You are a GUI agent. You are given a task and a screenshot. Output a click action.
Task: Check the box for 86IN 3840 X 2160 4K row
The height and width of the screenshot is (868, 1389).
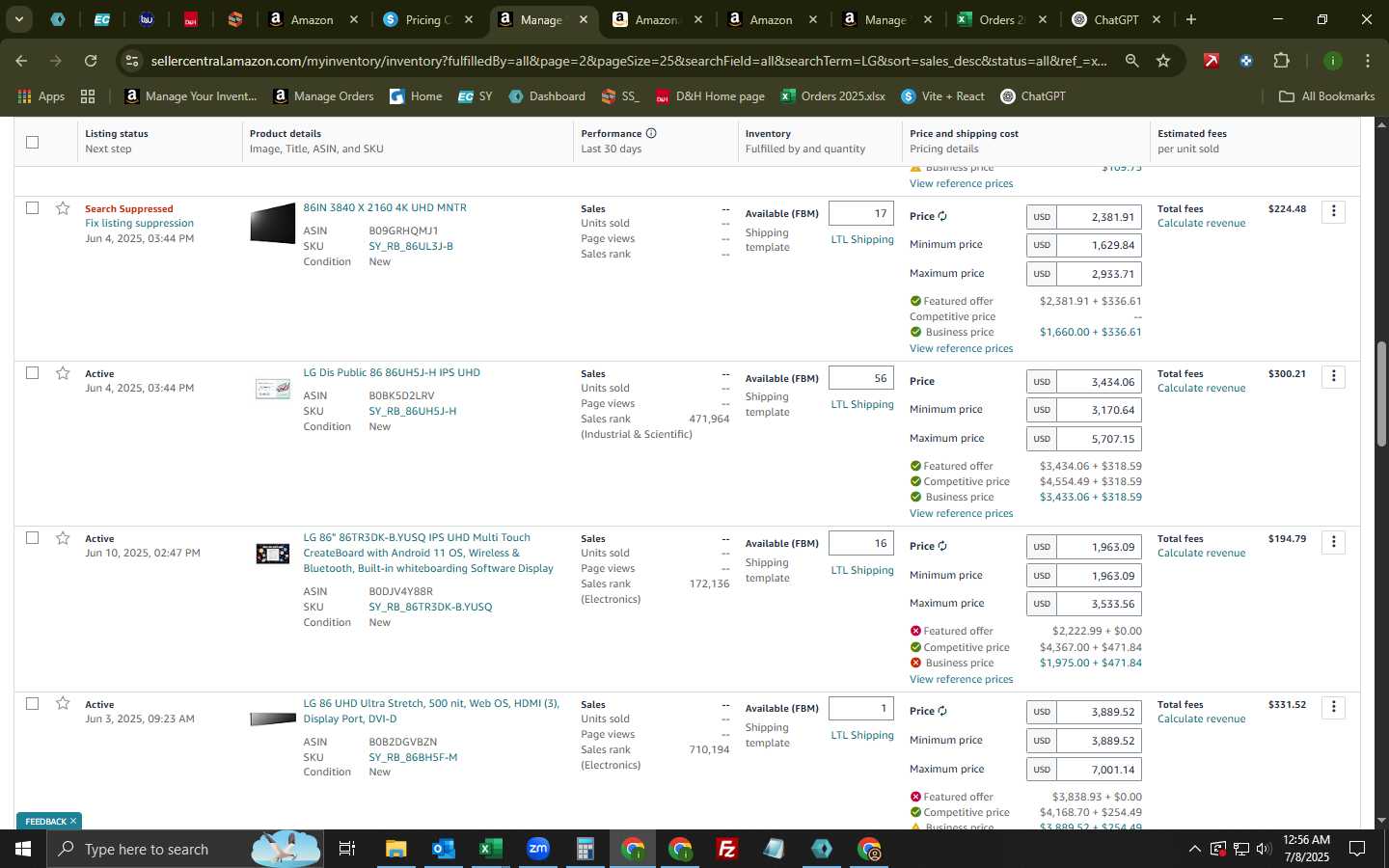[x=32, y=208]
